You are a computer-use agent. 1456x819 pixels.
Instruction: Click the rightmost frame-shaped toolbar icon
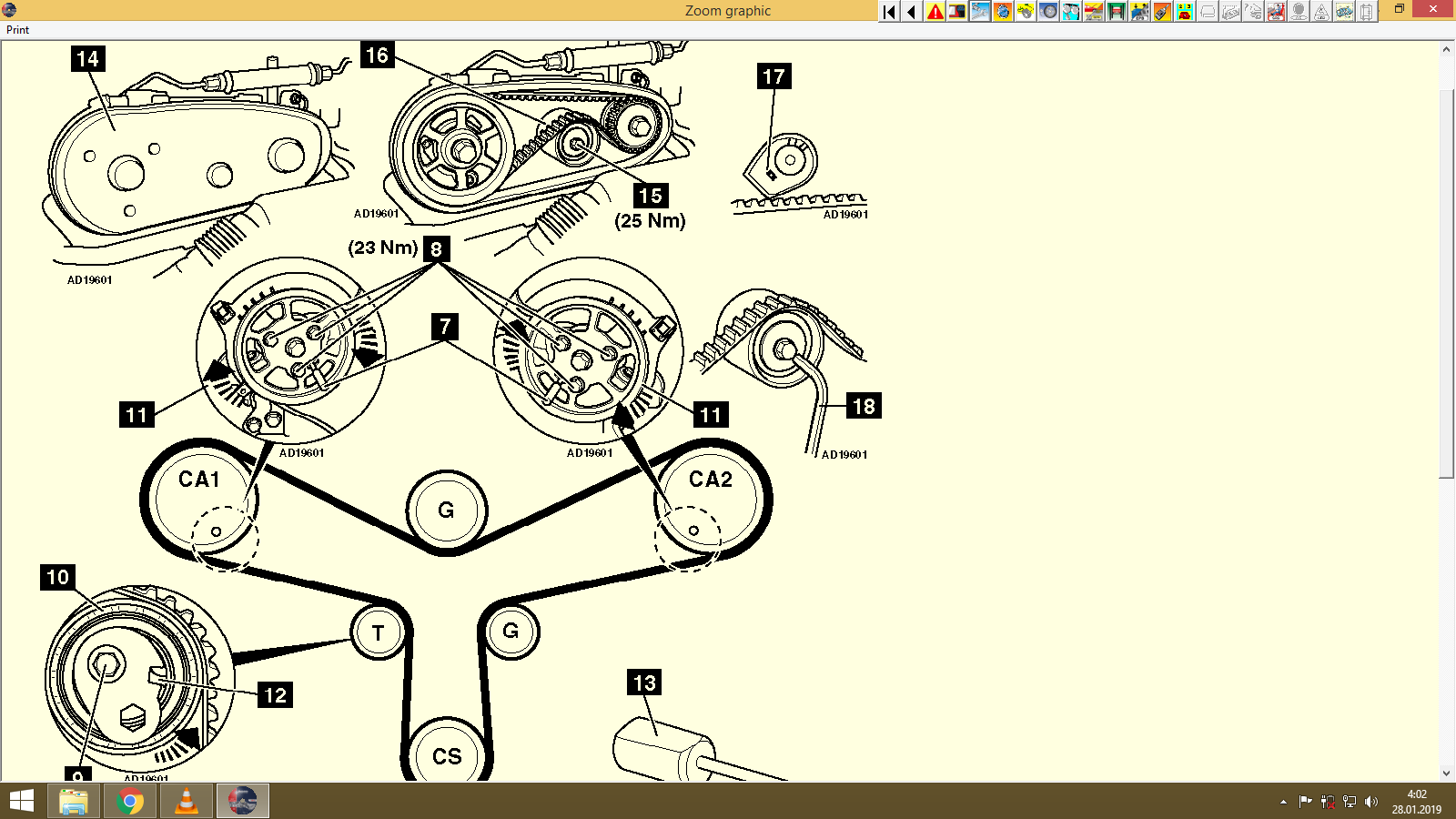(x=1366, y=12)
